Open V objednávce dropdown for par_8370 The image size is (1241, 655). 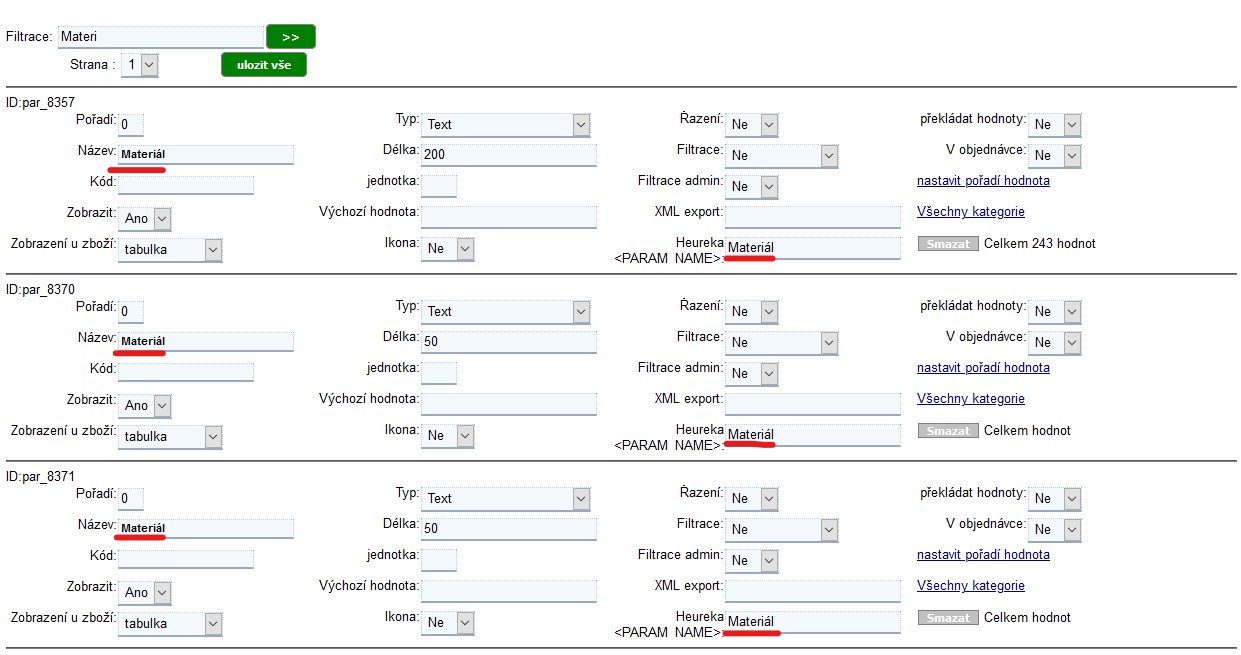[x=1055, y=342]
